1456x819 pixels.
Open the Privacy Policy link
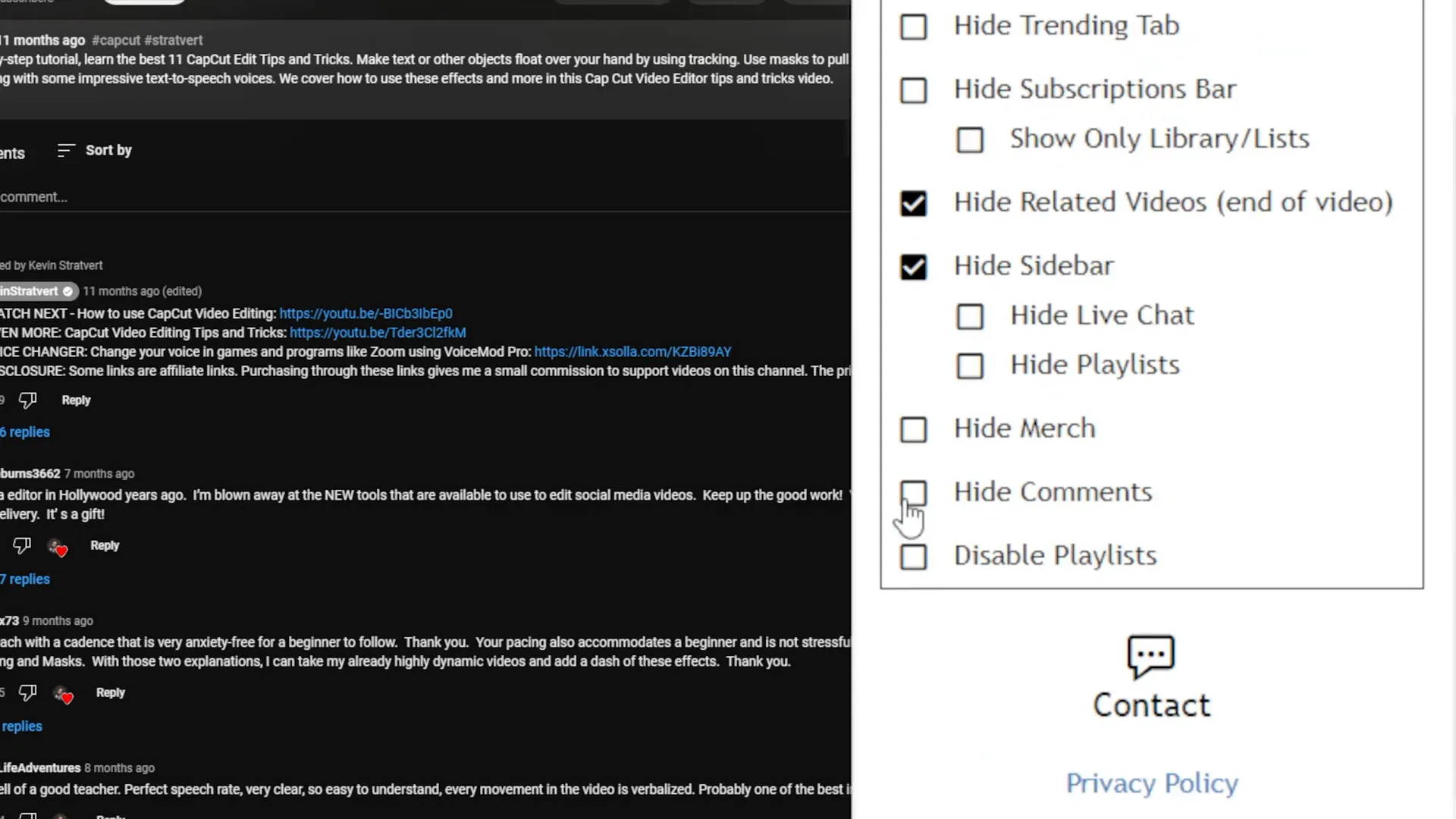click(1151, 783)
